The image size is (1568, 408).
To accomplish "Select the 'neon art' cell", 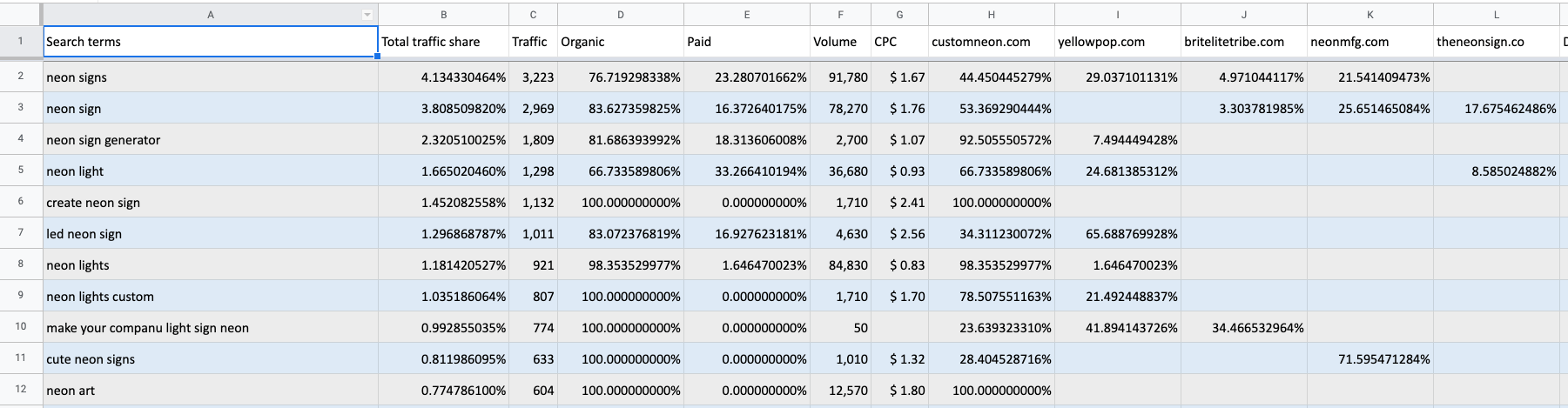I will (x=211, y=390).
